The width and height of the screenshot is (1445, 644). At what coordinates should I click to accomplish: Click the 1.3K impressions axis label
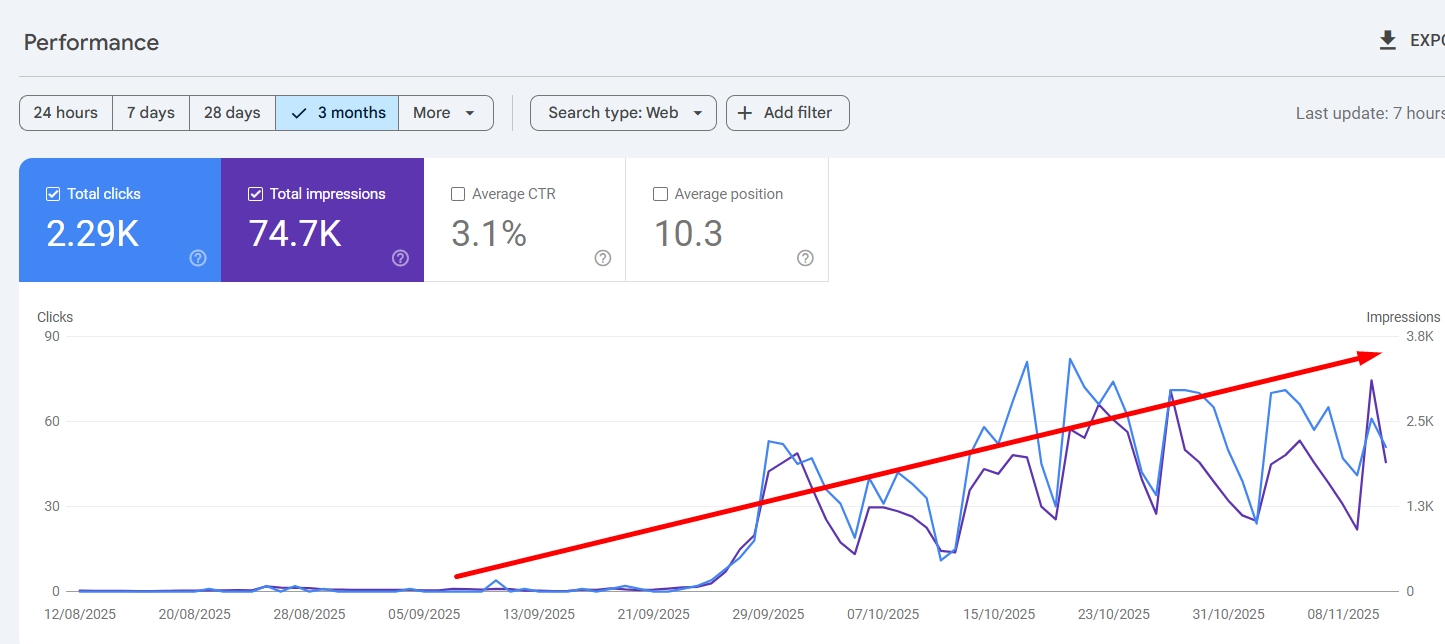click(1420, 507)
